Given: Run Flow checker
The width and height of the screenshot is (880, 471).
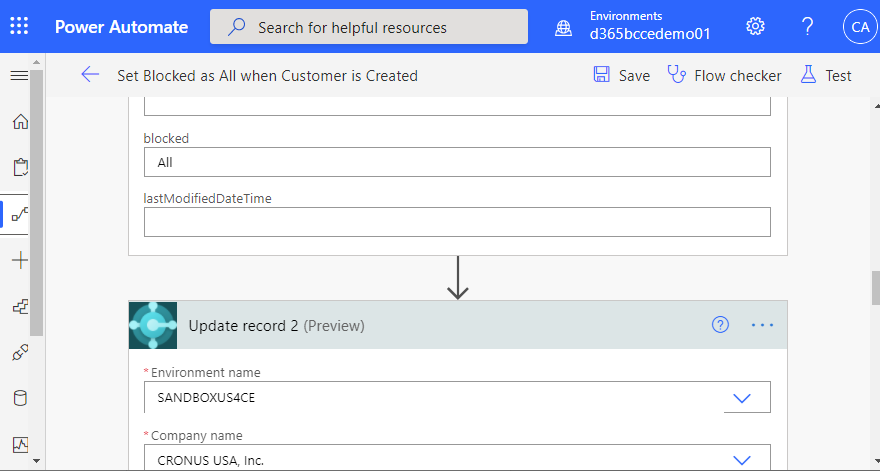Looking at the screenshot, I should pyautogui.click(x=725, y=76).
